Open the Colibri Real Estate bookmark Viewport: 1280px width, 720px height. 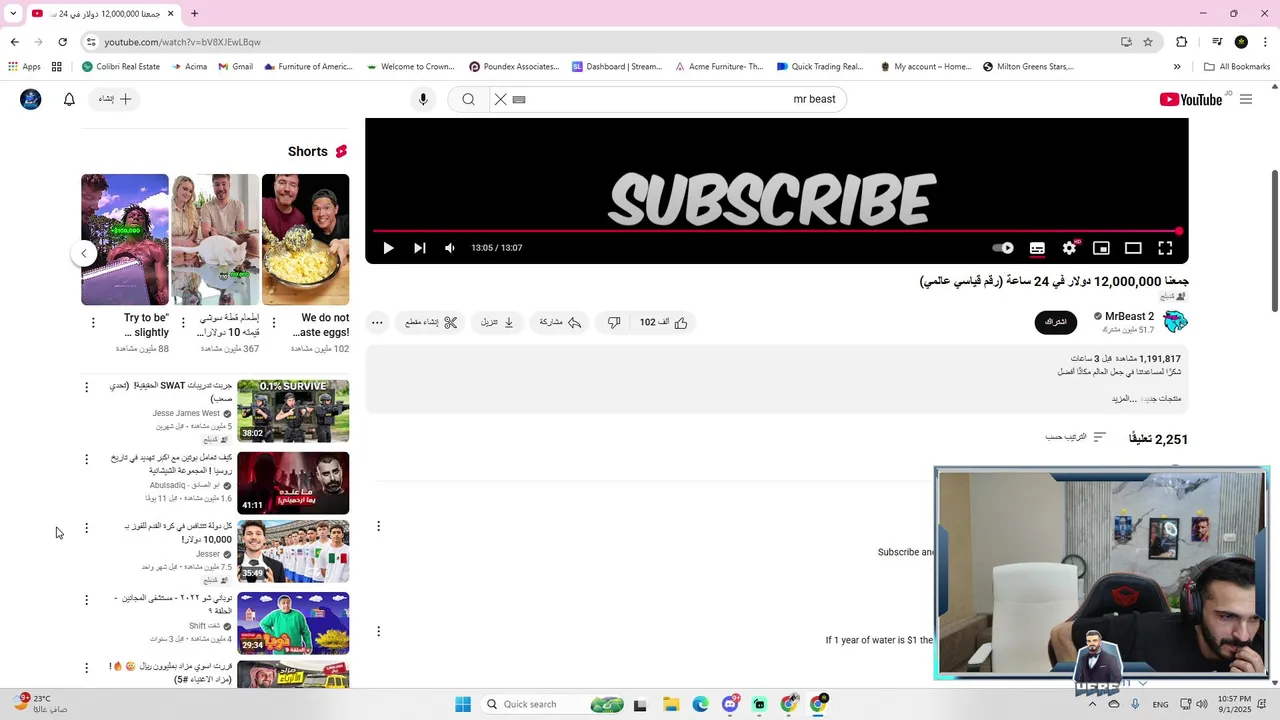point(121,67)
